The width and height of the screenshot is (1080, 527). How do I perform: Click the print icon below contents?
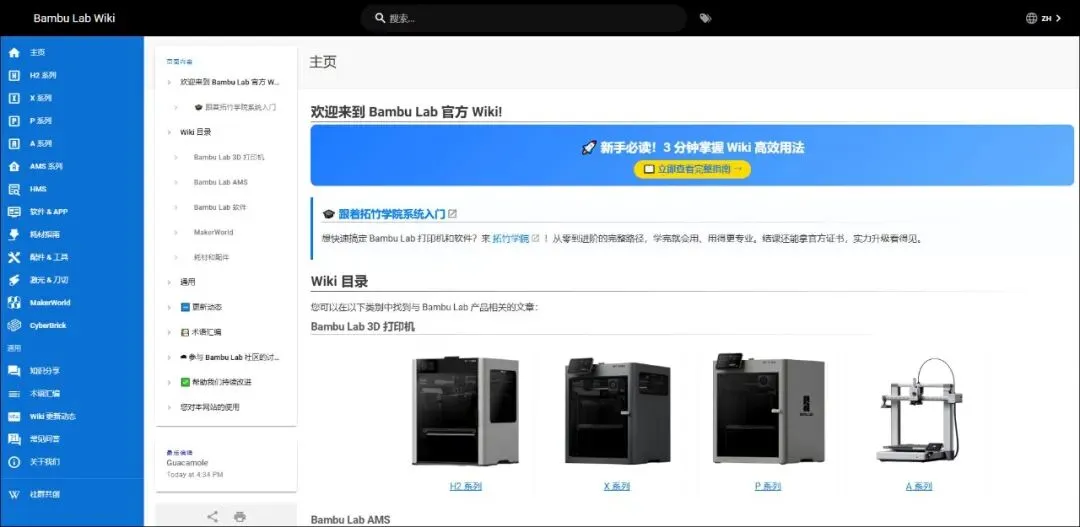point(240,516)
